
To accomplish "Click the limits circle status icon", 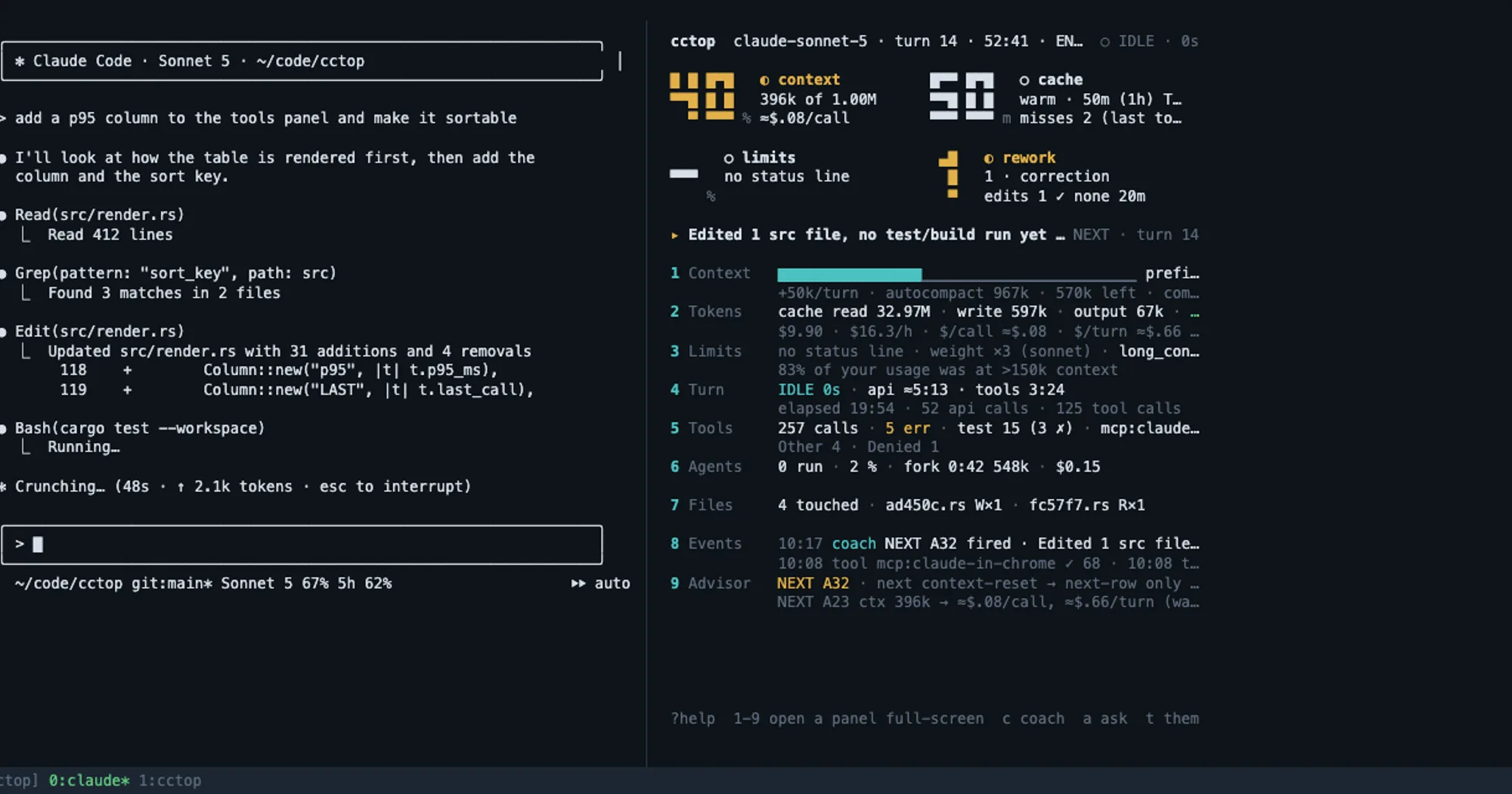I will [729, 158].
